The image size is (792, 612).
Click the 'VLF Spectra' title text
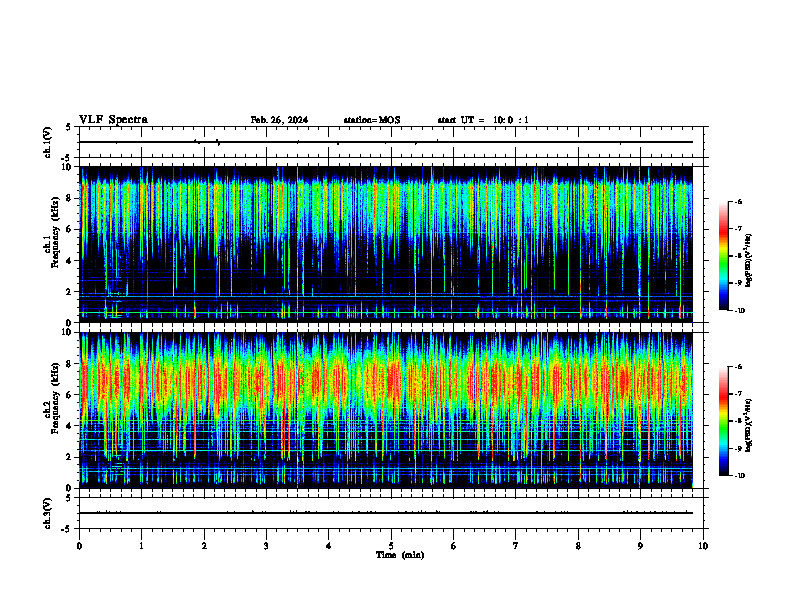point(113,120)
